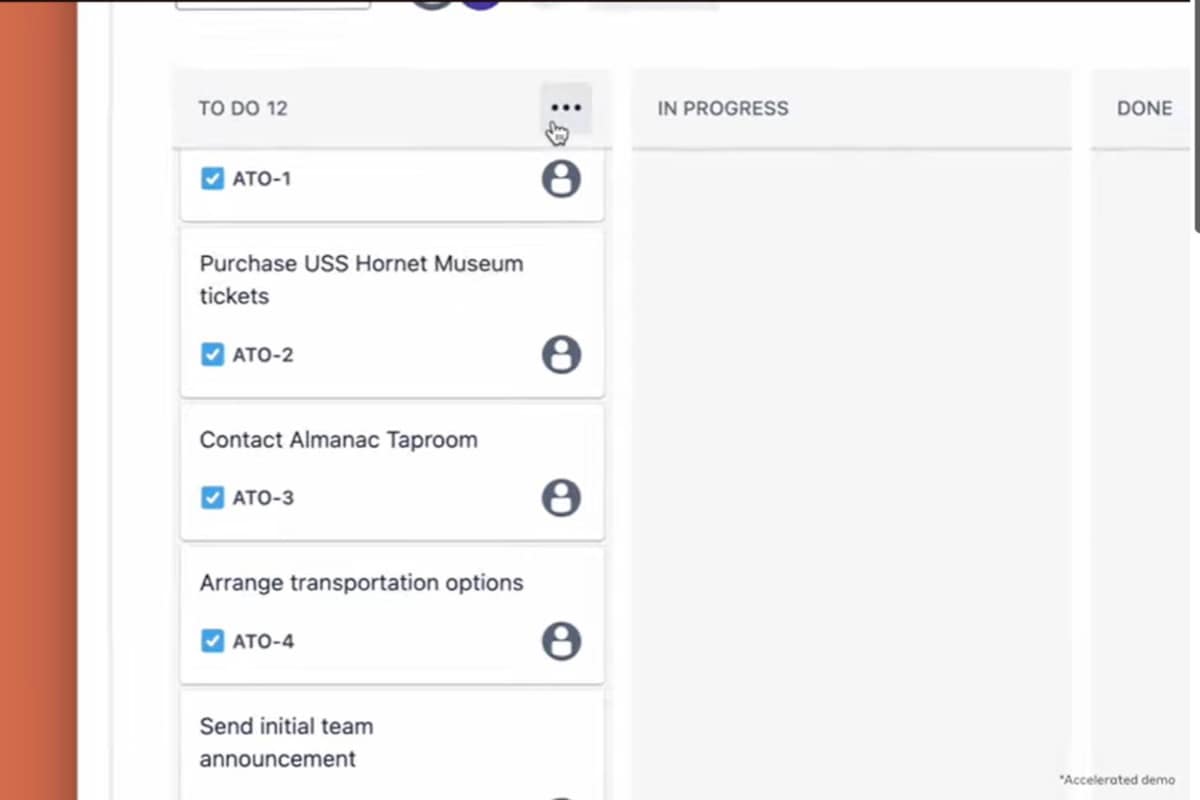Screen dimensions: 1200x800
Task: Click the task type icon beside ATO-3
Action: 212,498
